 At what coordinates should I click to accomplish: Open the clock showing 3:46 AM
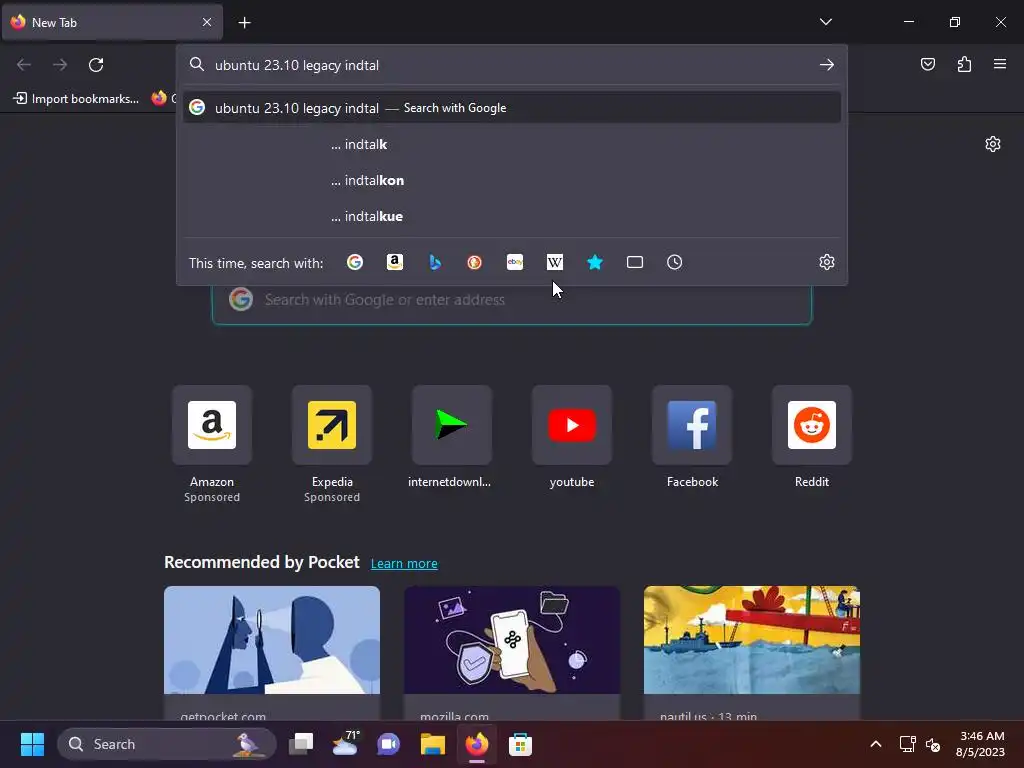980,744
